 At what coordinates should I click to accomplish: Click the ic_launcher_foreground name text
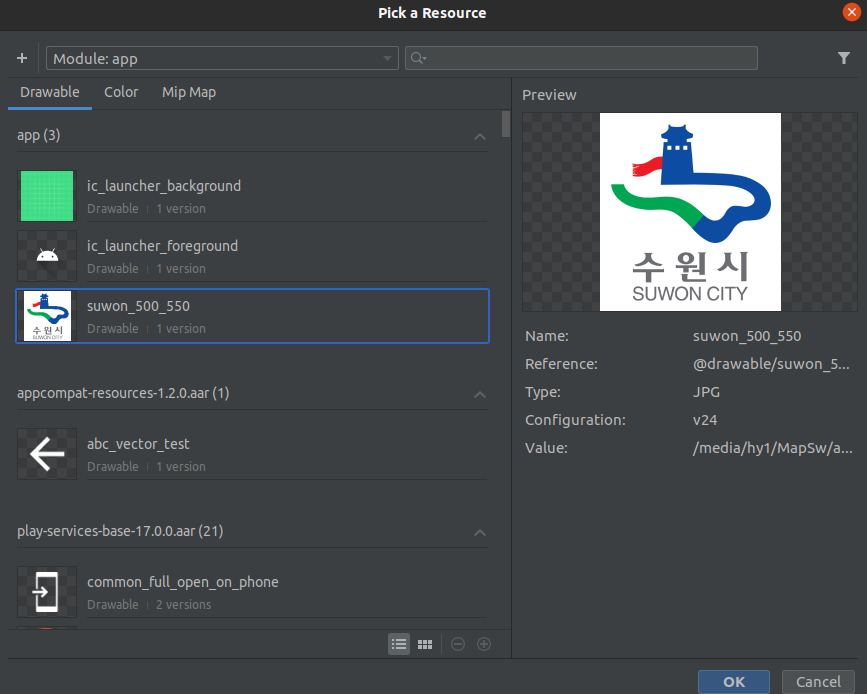click(x=163, y=246)
